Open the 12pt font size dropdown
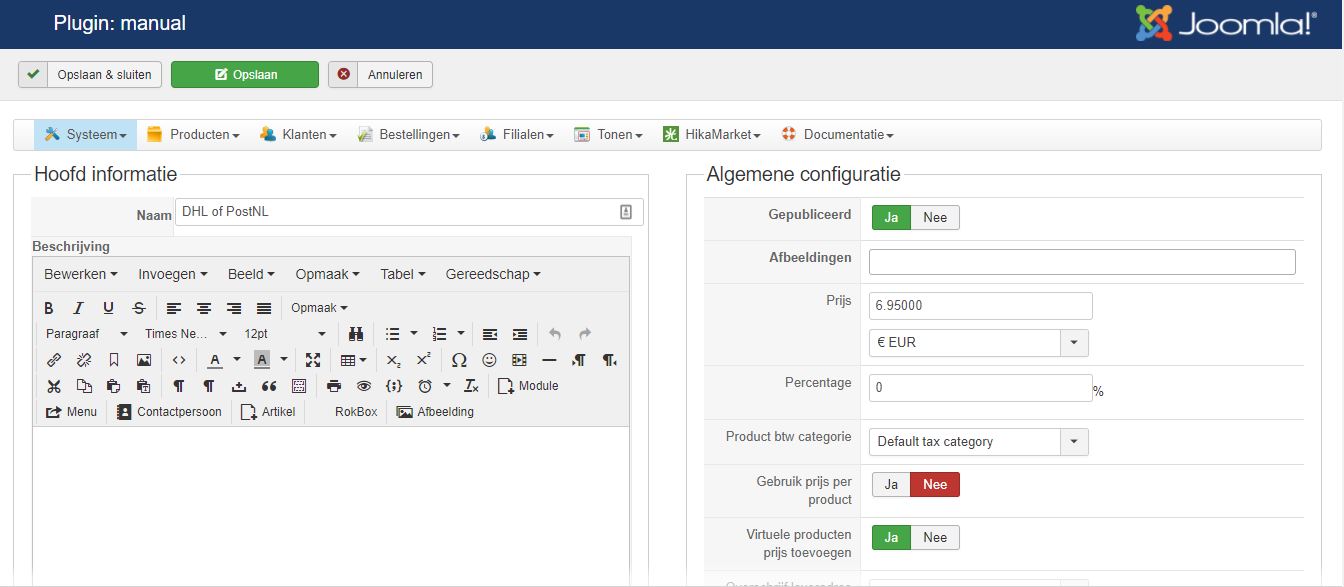 pyautogui.click(x=285, y=334)
